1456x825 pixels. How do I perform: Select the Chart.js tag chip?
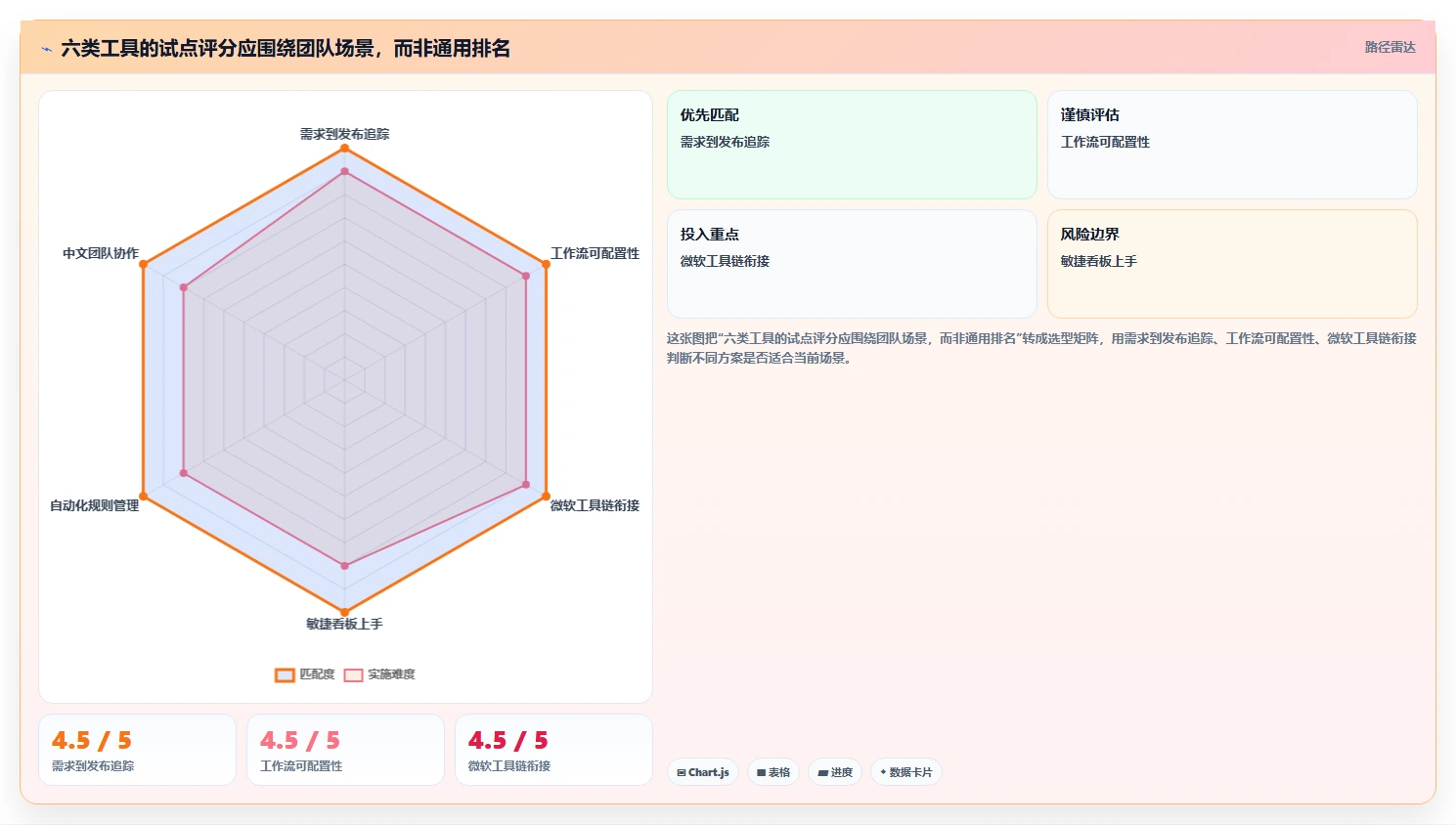(x=703, y=772)
